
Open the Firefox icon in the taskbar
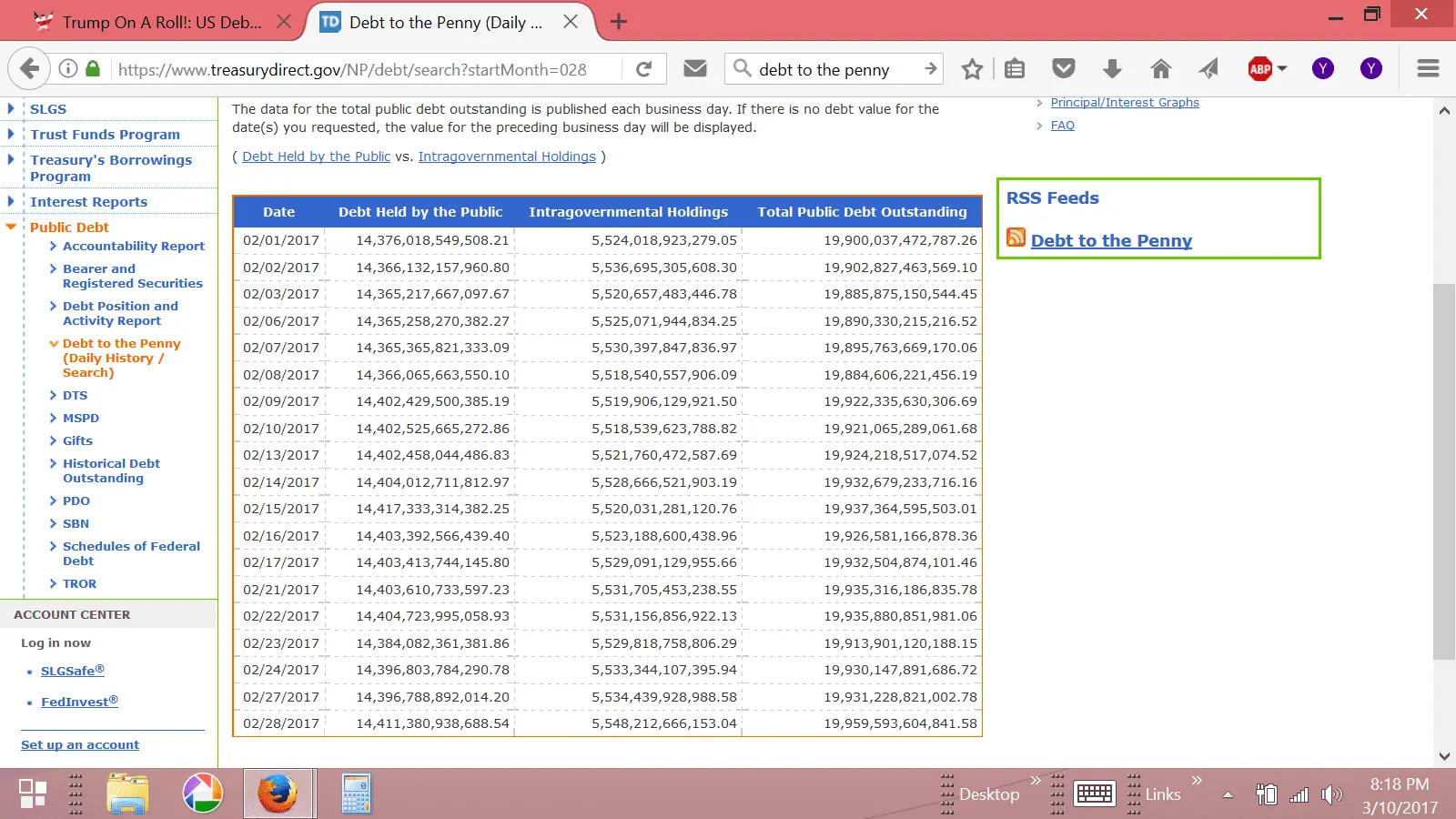click(278, 794)
